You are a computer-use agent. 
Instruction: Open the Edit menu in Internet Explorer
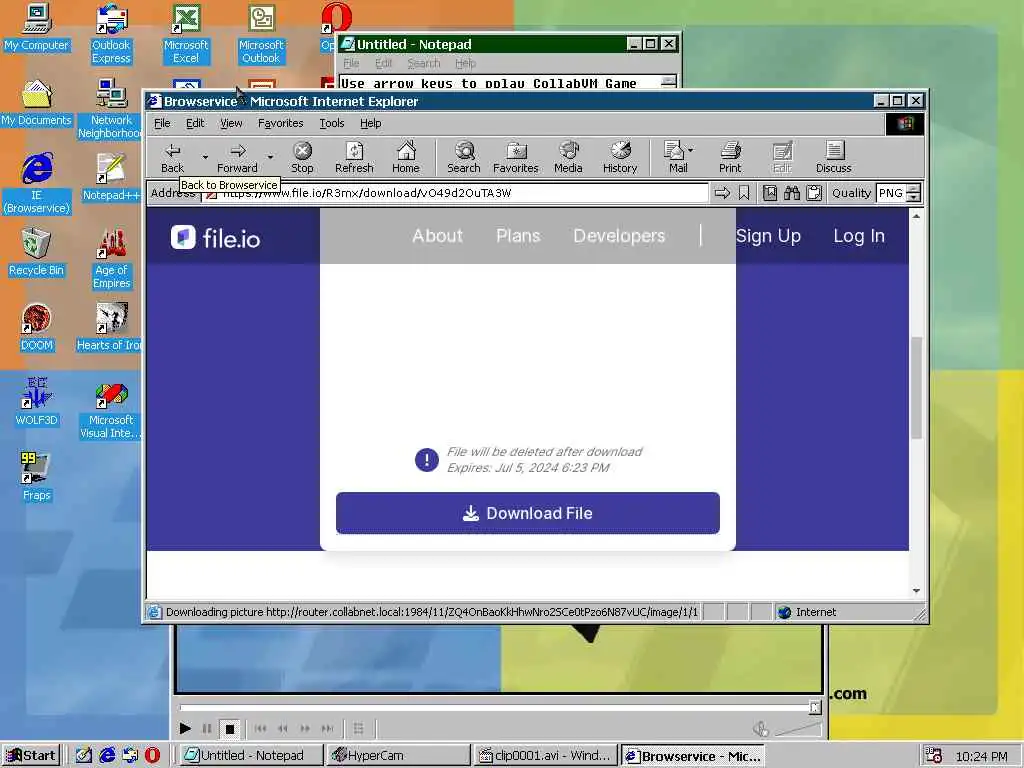click(195, 123)
